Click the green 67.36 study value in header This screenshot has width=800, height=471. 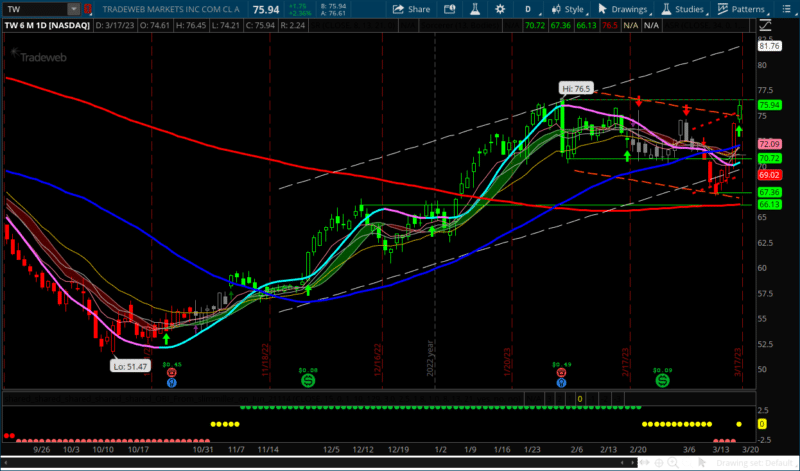coord(560,25)
